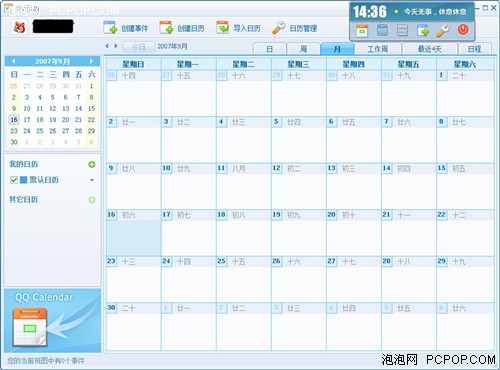
Task: Open the dropdown arrow for 默认日历
Action: [92, 180]
